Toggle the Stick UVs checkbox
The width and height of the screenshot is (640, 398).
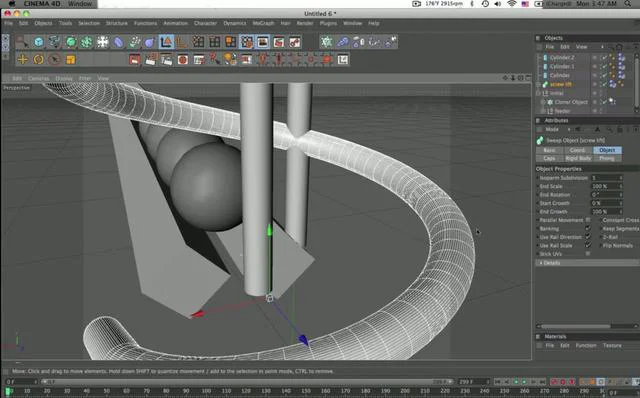[x=588, y=253]
